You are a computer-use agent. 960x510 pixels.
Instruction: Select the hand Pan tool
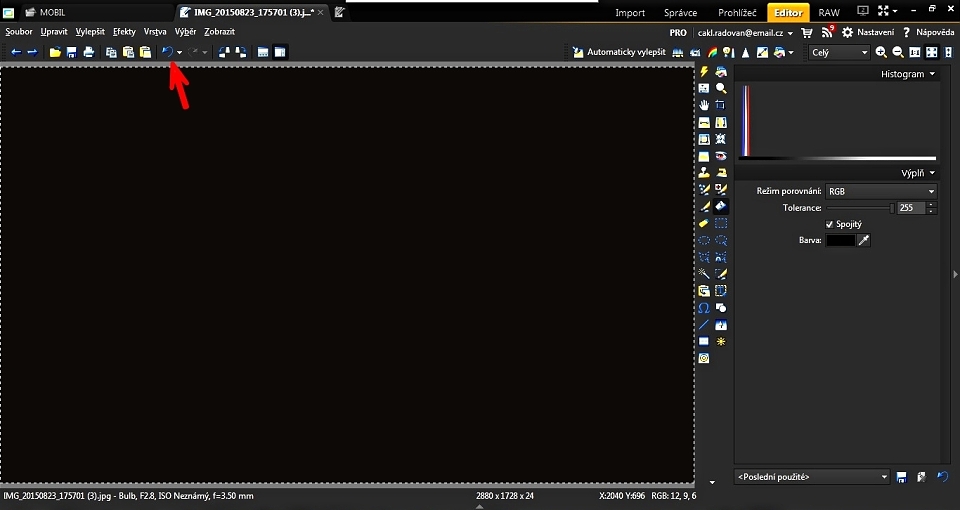(x=704, y=105)
